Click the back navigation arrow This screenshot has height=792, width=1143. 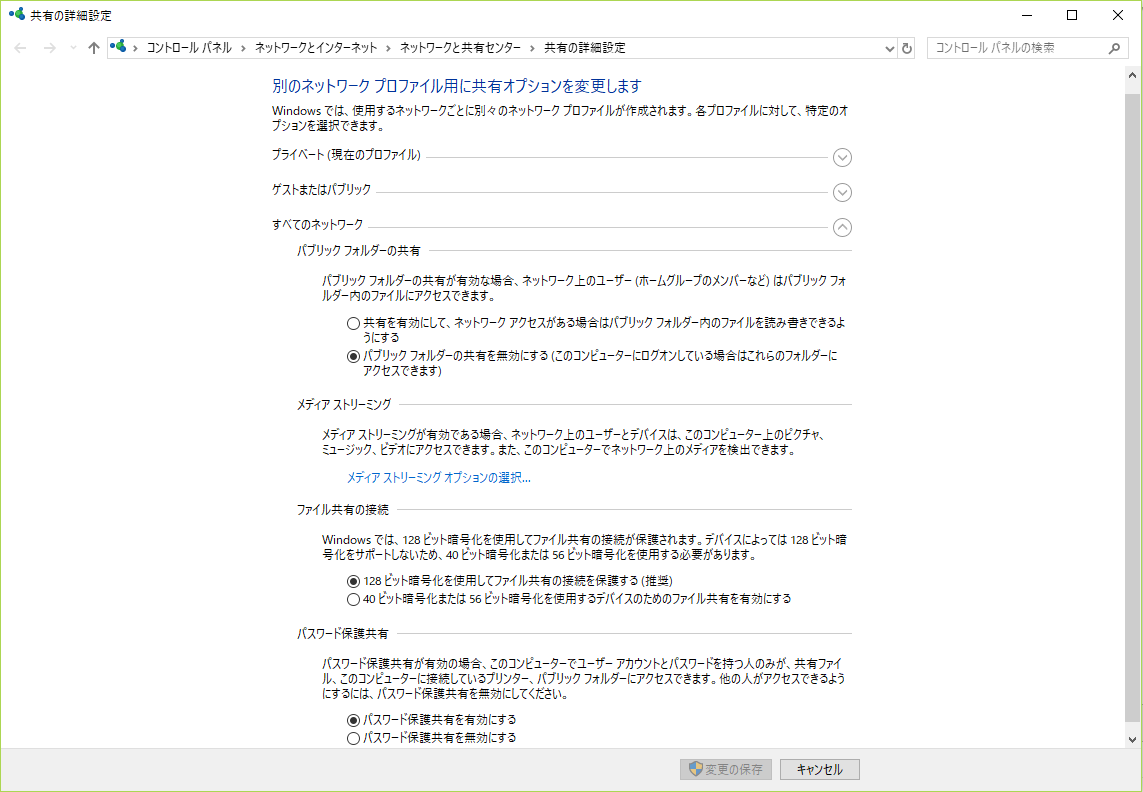(20, 47)
